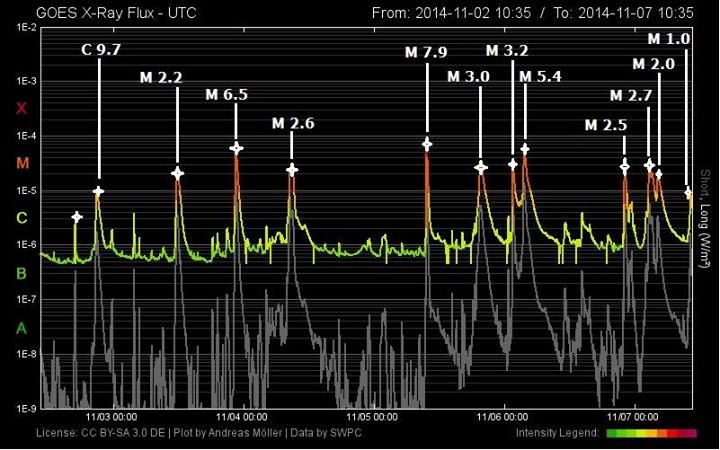Select the flare marker under the C 9.7 label
Image resolution: width=720 pixels, height=450 pixels.
point(98,191)
